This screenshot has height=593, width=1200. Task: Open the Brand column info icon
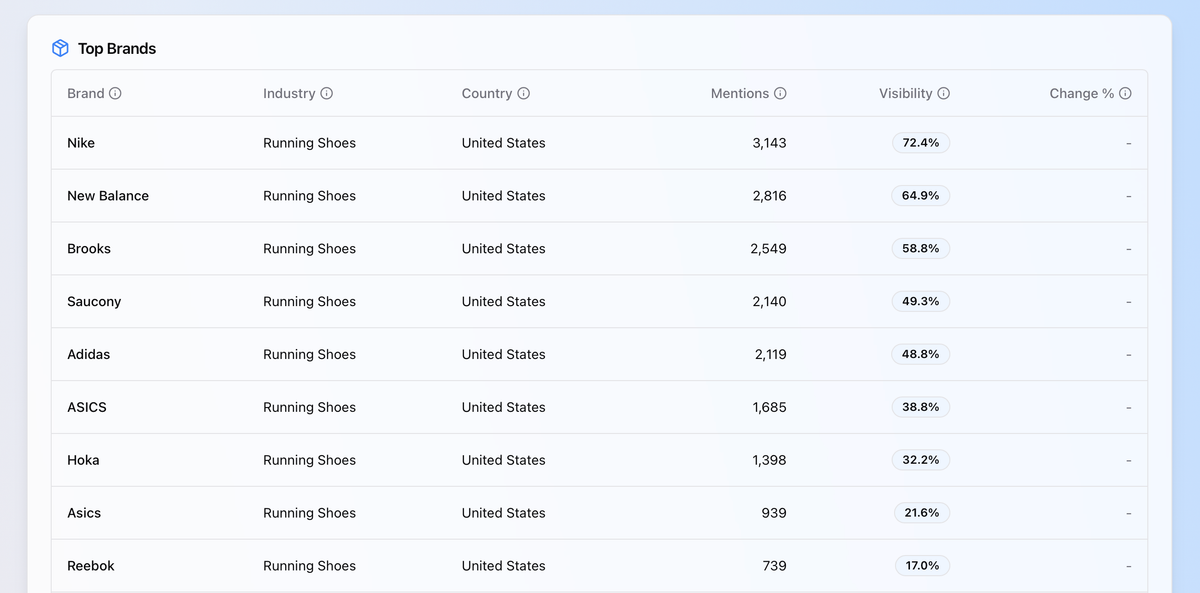tap(115, 93)
